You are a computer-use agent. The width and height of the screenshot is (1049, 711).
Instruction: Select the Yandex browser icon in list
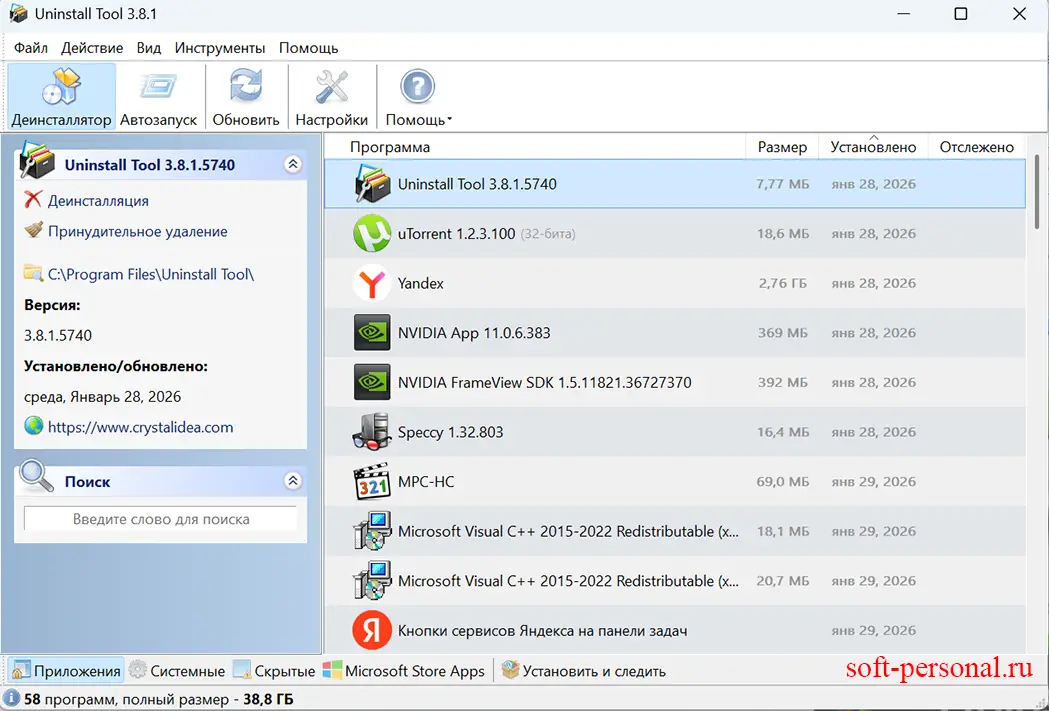coord(372,283)
